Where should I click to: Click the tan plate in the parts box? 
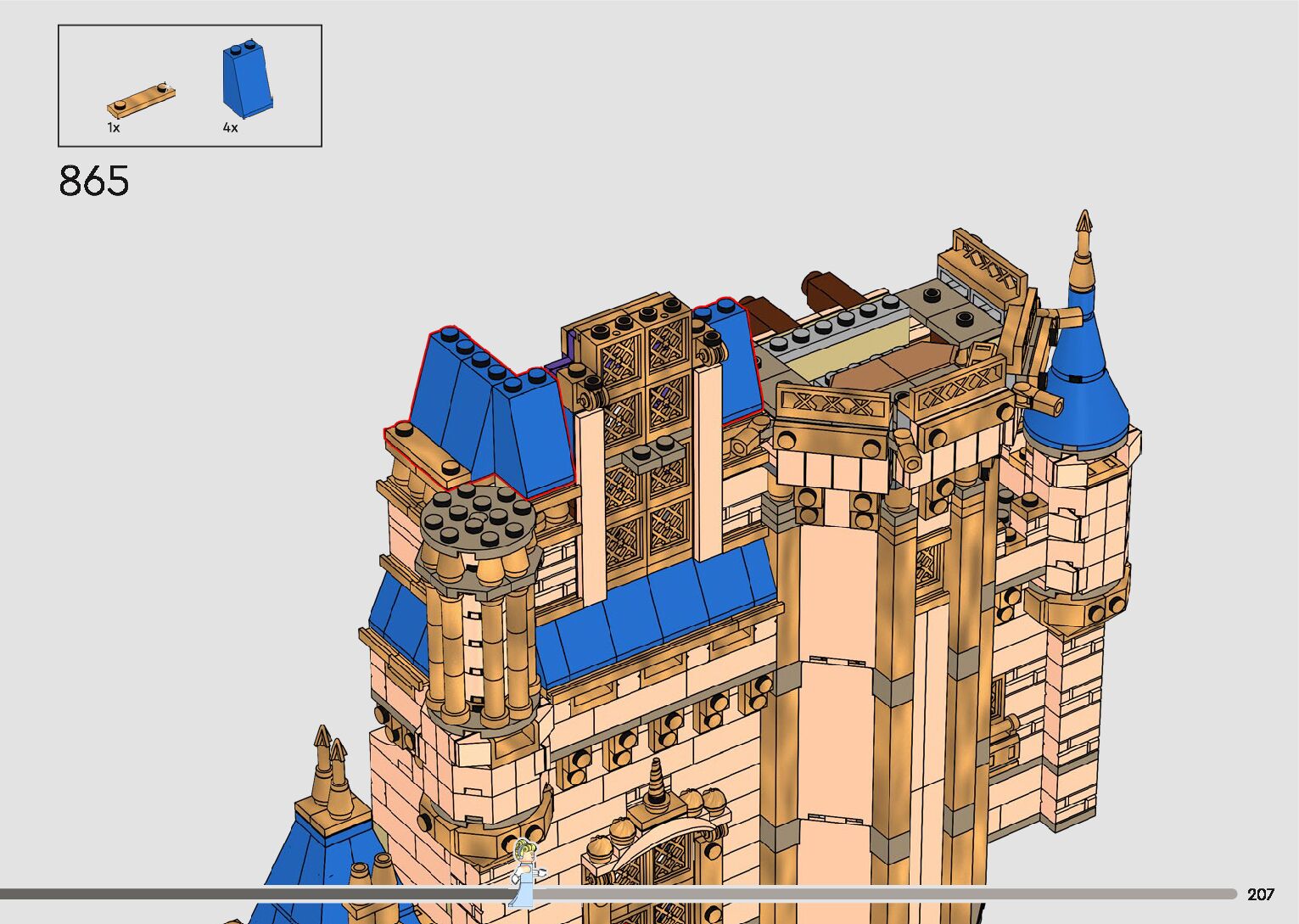click(141, 98)
